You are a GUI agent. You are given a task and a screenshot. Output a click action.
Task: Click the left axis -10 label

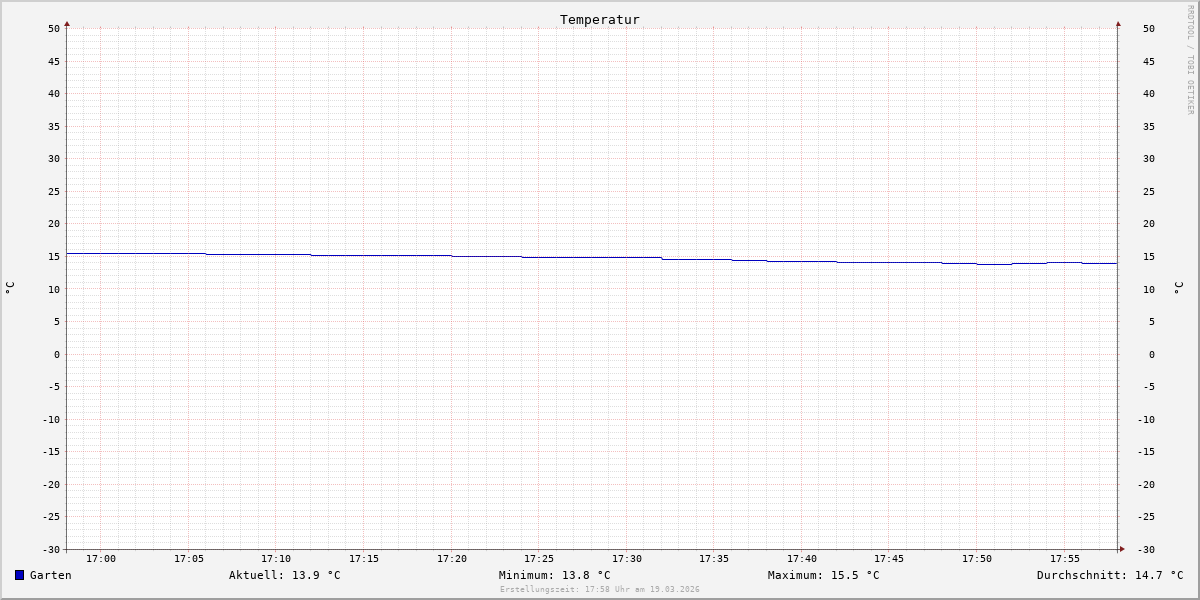tap(51, 419)
